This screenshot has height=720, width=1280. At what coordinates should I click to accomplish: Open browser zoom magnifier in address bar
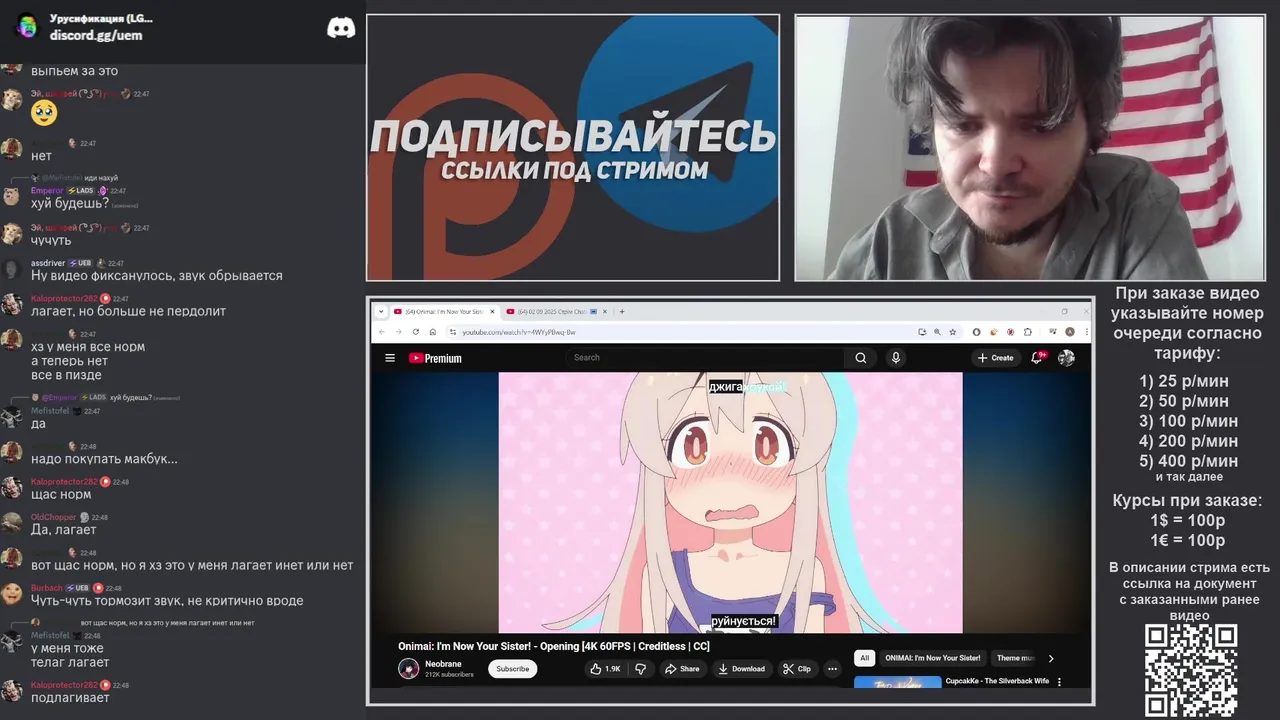pyautogui.click(x=937, y=332)
